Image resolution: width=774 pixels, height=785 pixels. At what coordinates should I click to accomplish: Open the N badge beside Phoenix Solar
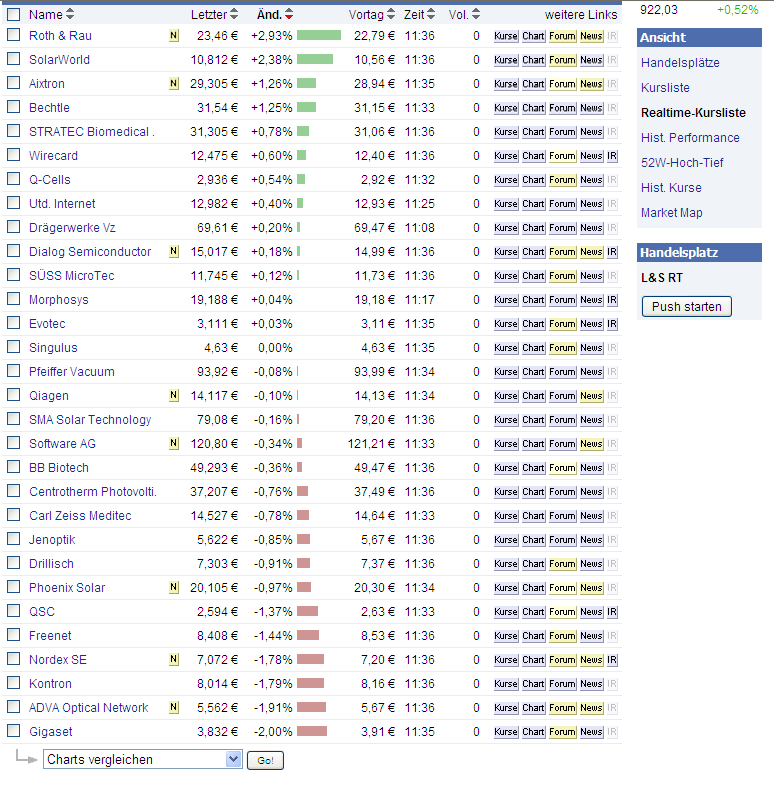(x=174, y=587)
